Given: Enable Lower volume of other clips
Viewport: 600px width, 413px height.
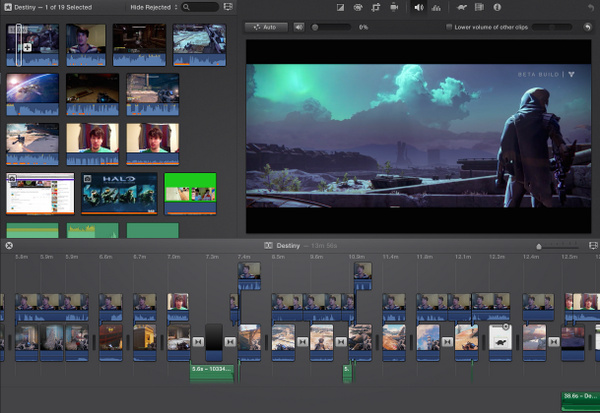Looking at the screenshot, I should (449, 27).
